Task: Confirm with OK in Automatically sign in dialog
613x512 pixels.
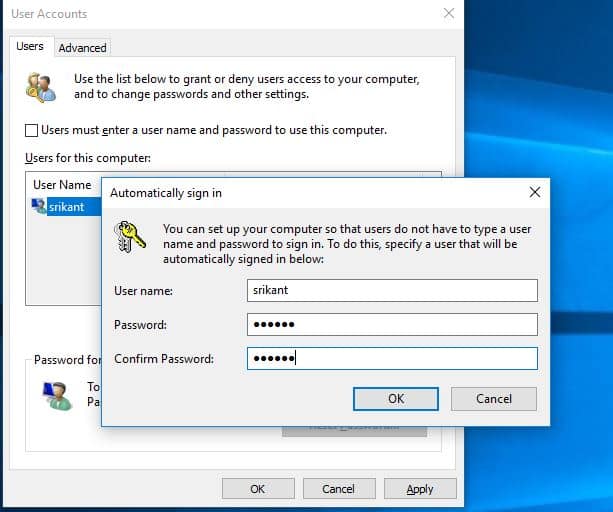Action: point(396,399)
